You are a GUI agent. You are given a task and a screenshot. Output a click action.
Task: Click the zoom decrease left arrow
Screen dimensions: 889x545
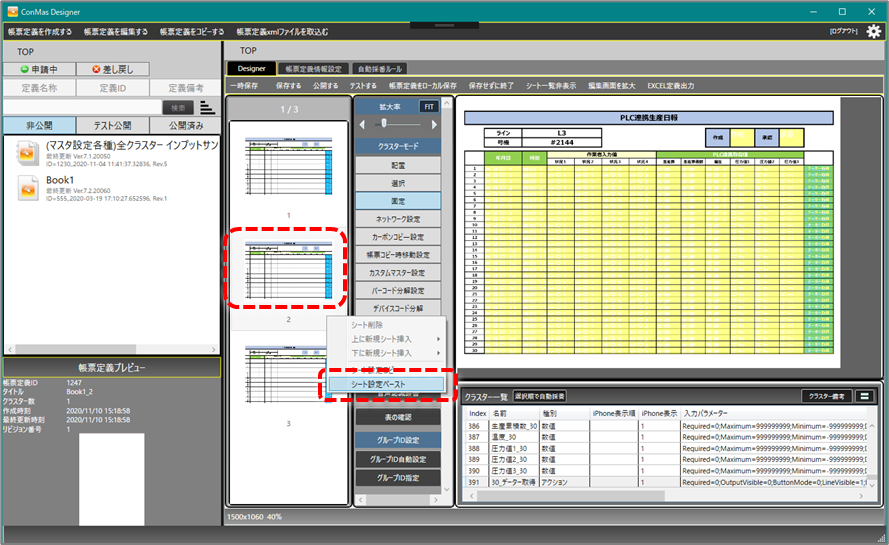(362, 124)
